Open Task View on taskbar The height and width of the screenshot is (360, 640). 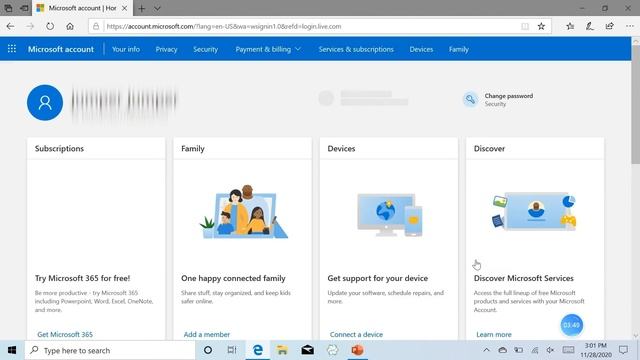point(232,350)
